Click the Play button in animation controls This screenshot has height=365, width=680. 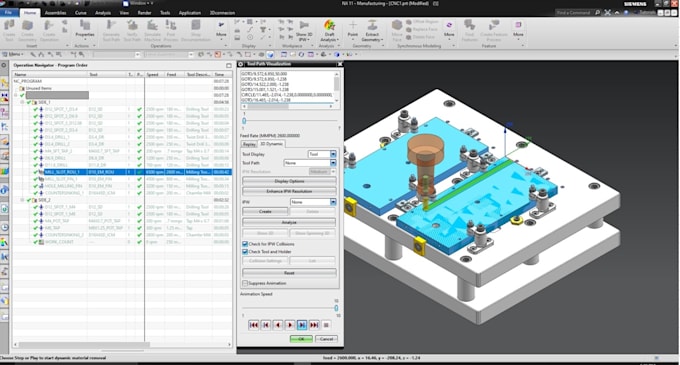290,325
